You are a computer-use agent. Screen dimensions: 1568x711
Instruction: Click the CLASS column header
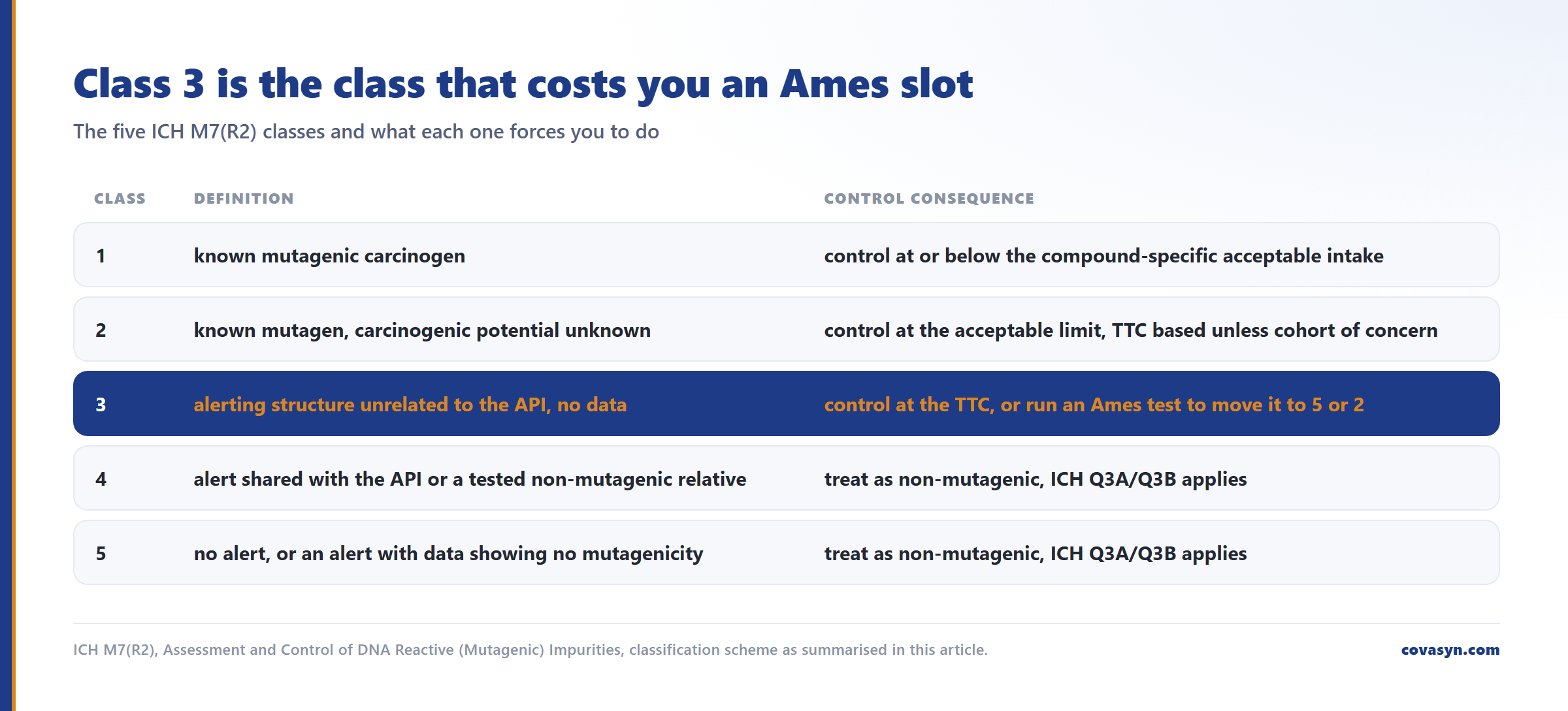tap(120, 198)
